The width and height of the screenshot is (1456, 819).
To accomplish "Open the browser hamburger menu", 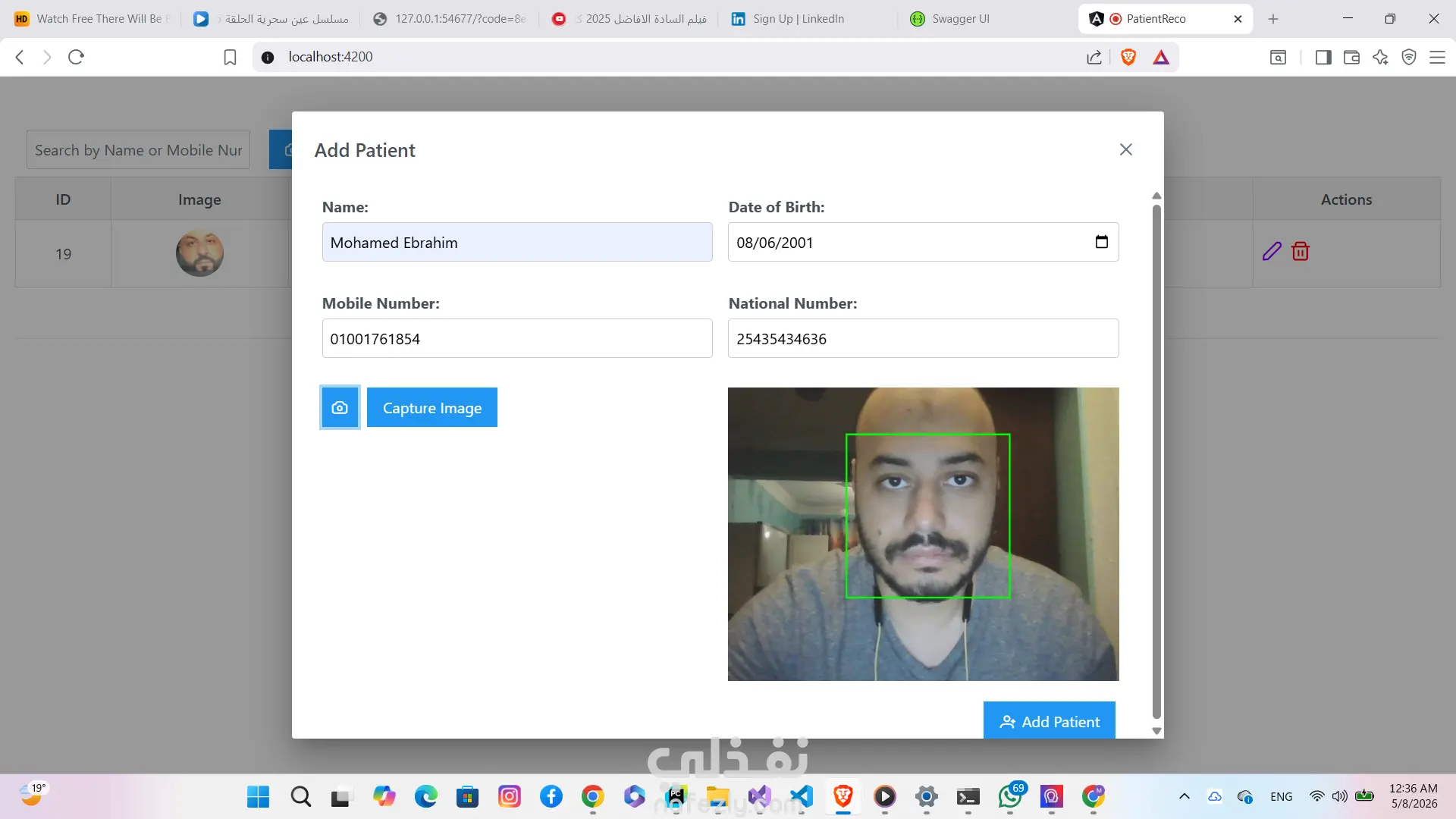I will [1437, 57].
